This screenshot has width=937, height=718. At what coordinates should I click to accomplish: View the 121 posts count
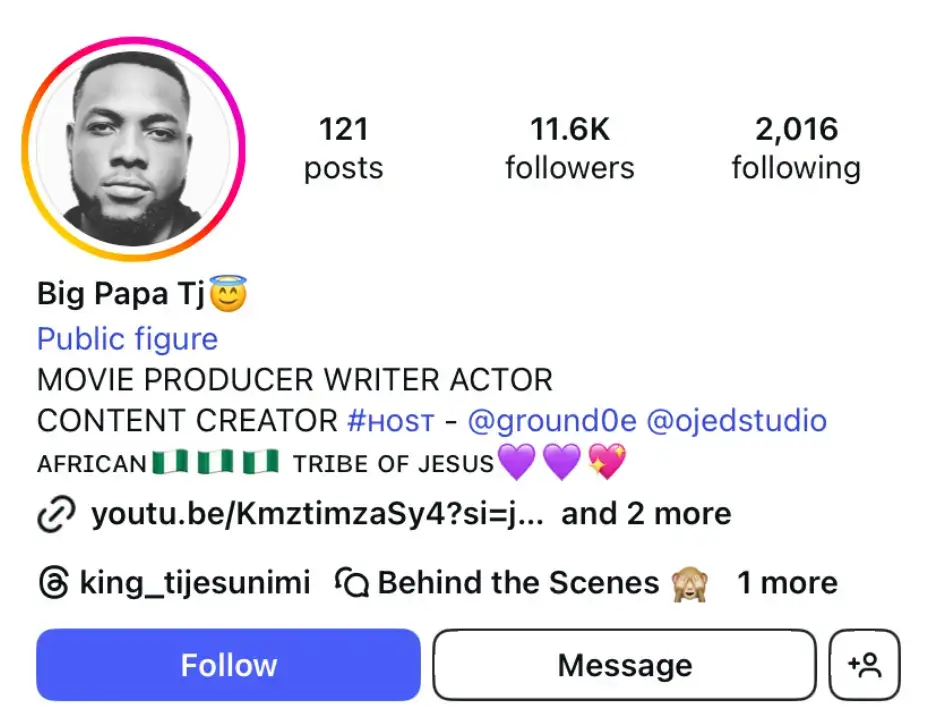(343, 148)
